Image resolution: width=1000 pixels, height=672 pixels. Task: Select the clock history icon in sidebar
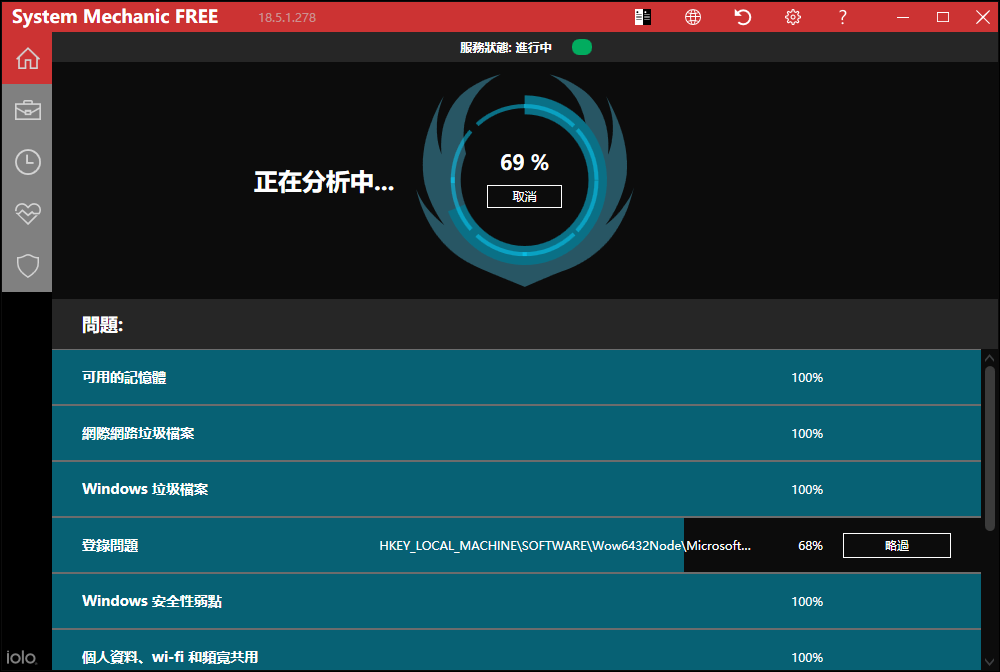[x=27, y=162]
